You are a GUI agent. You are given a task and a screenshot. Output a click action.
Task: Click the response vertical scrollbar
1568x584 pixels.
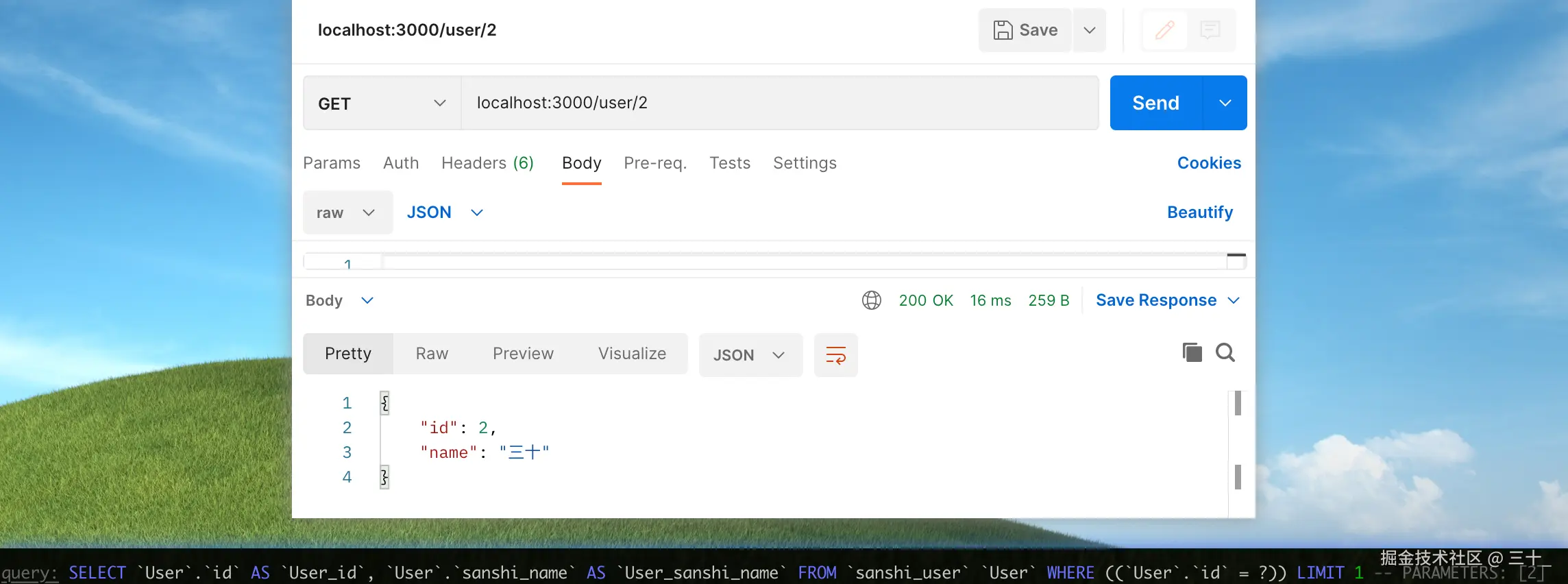click(x=1238, y=440)
